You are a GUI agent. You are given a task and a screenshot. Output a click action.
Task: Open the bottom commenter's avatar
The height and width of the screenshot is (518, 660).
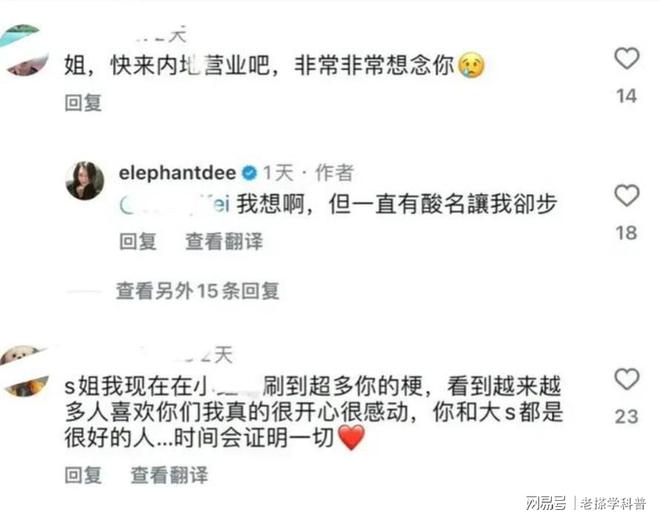tap(23, 371)
